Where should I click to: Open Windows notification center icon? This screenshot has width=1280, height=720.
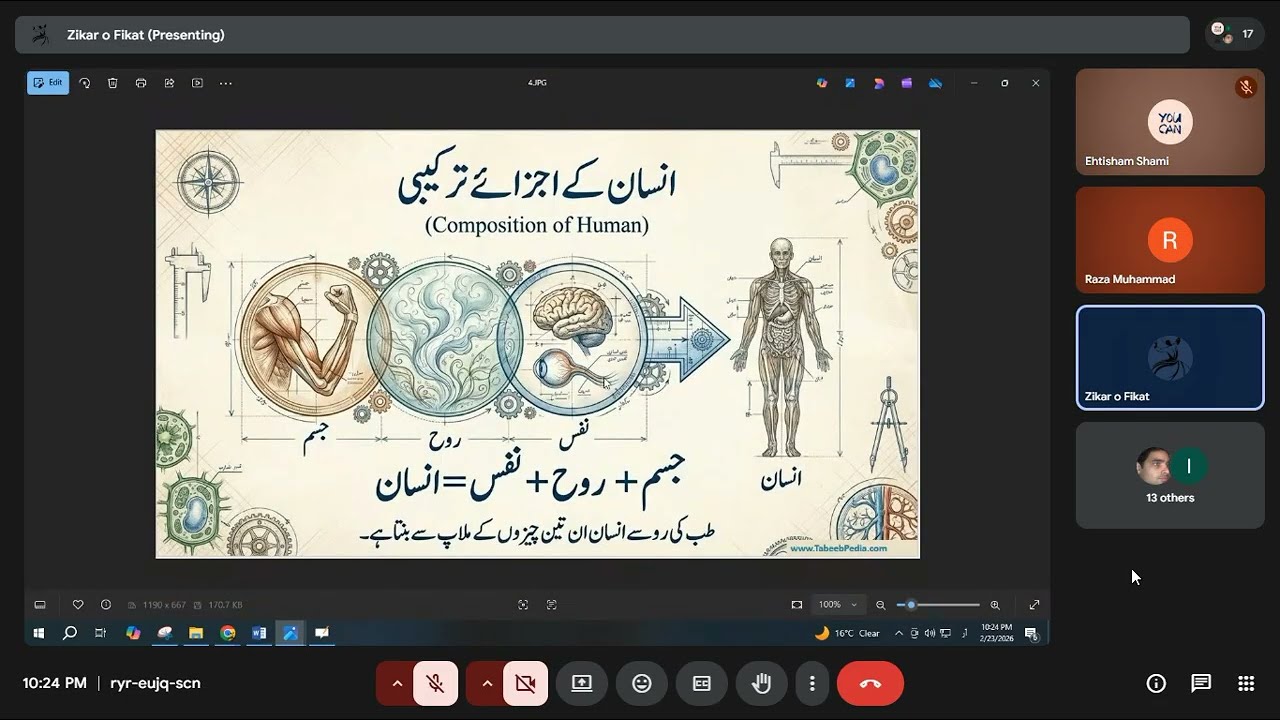click(1031, 633)
